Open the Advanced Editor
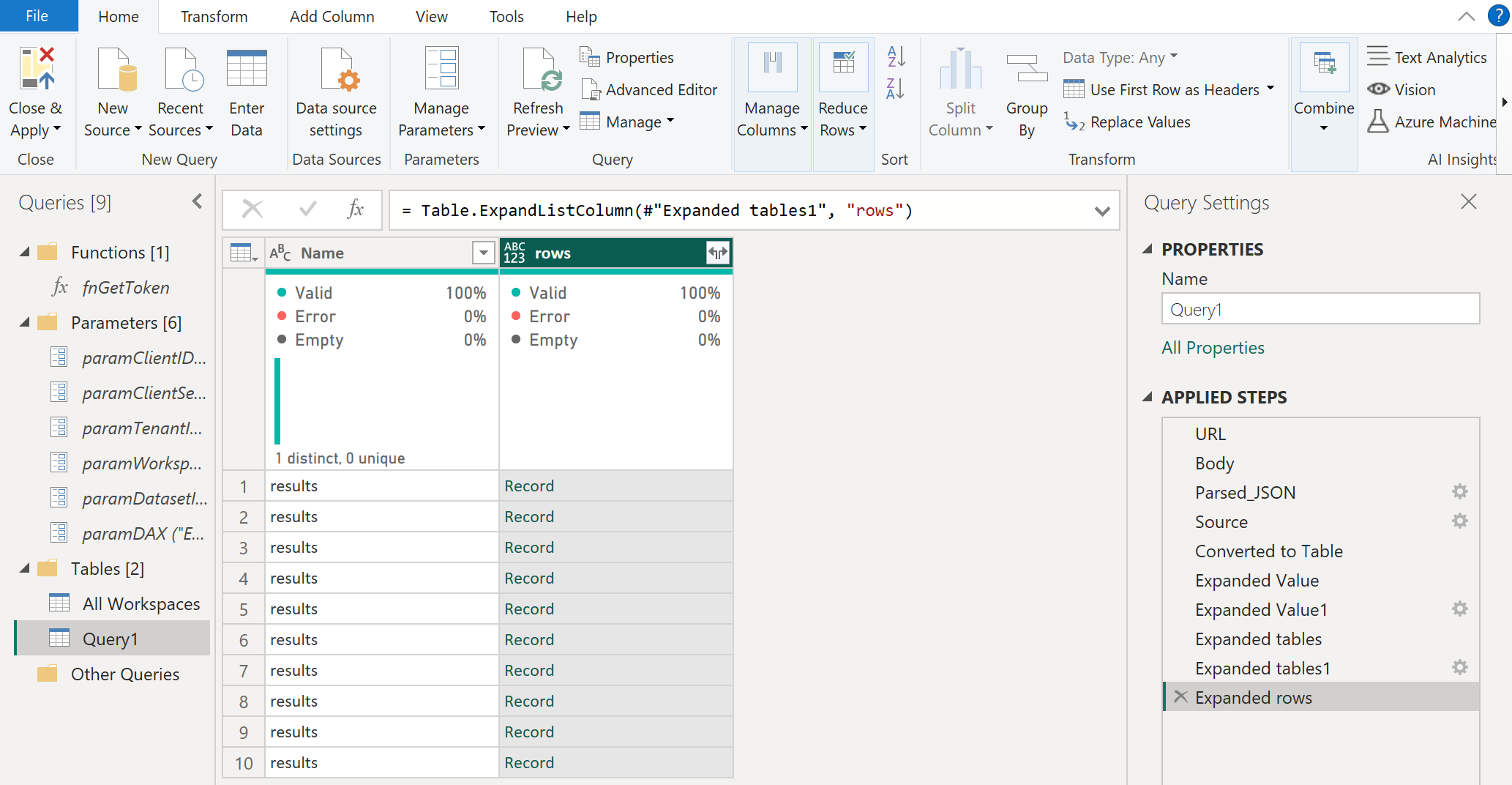Viewport: 1512px width, 785px height. click(x=650, y=89)
